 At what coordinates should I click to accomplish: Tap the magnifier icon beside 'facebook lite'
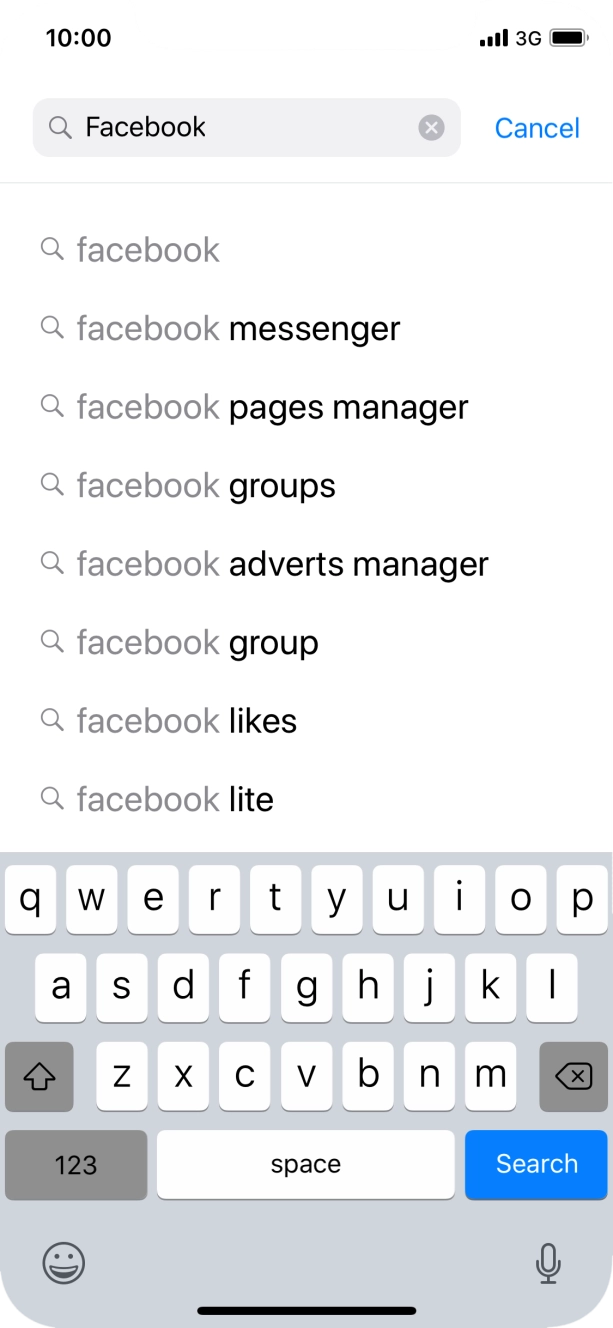pos(52,798)
